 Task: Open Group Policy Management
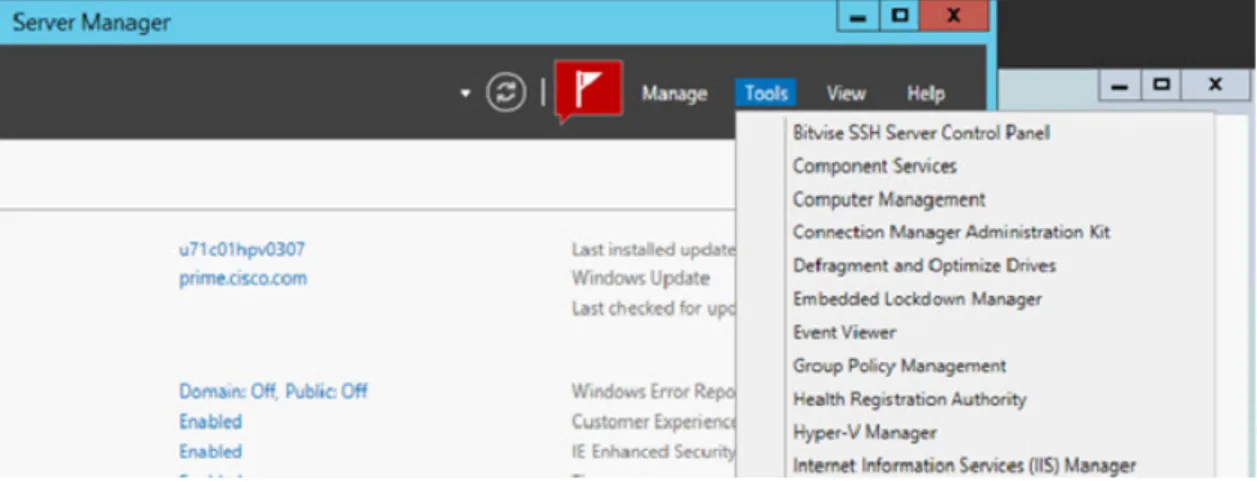coord(899,366)
